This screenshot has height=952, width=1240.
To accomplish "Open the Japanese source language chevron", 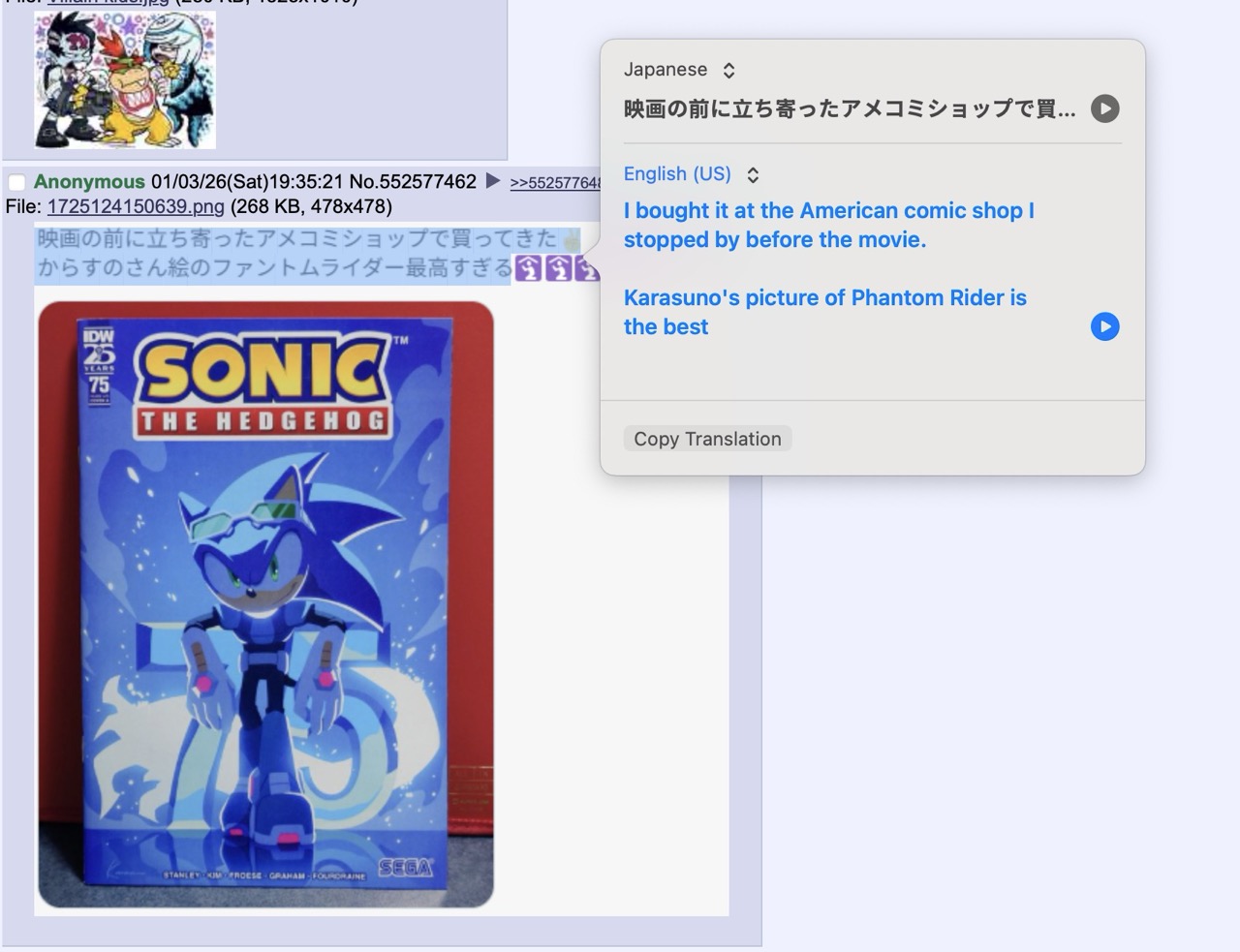I will (729, 70).
